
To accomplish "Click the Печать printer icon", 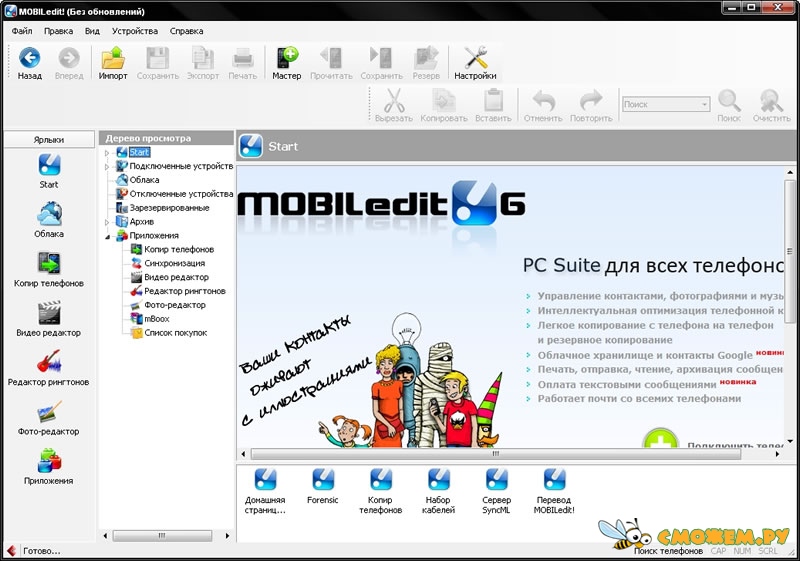I will pos(243,59).
